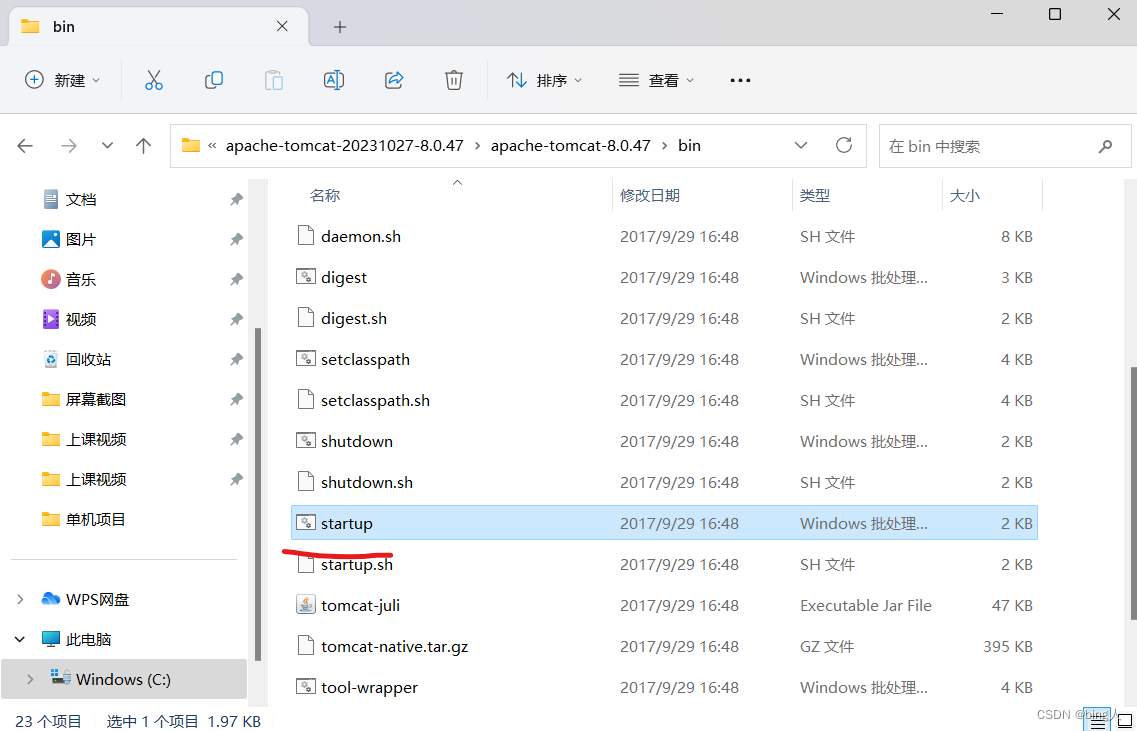Open the 屏幕截图 folder in sidebar
This screenshot has height=731, width=1137.
click(96, 399)
